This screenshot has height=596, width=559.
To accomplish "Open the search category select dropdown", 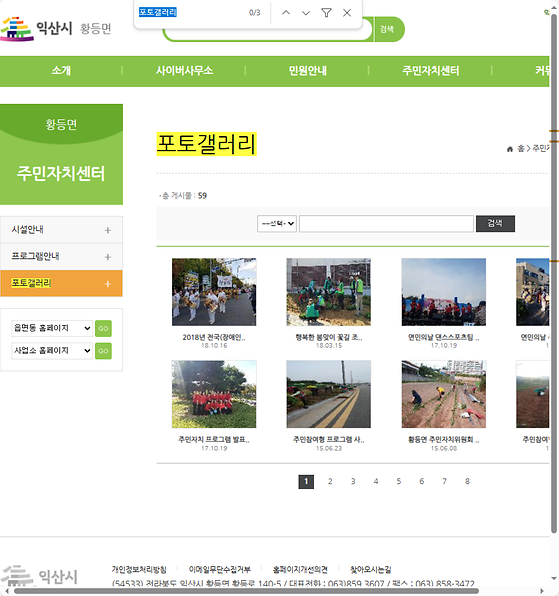I will click(x=277, y=224).
